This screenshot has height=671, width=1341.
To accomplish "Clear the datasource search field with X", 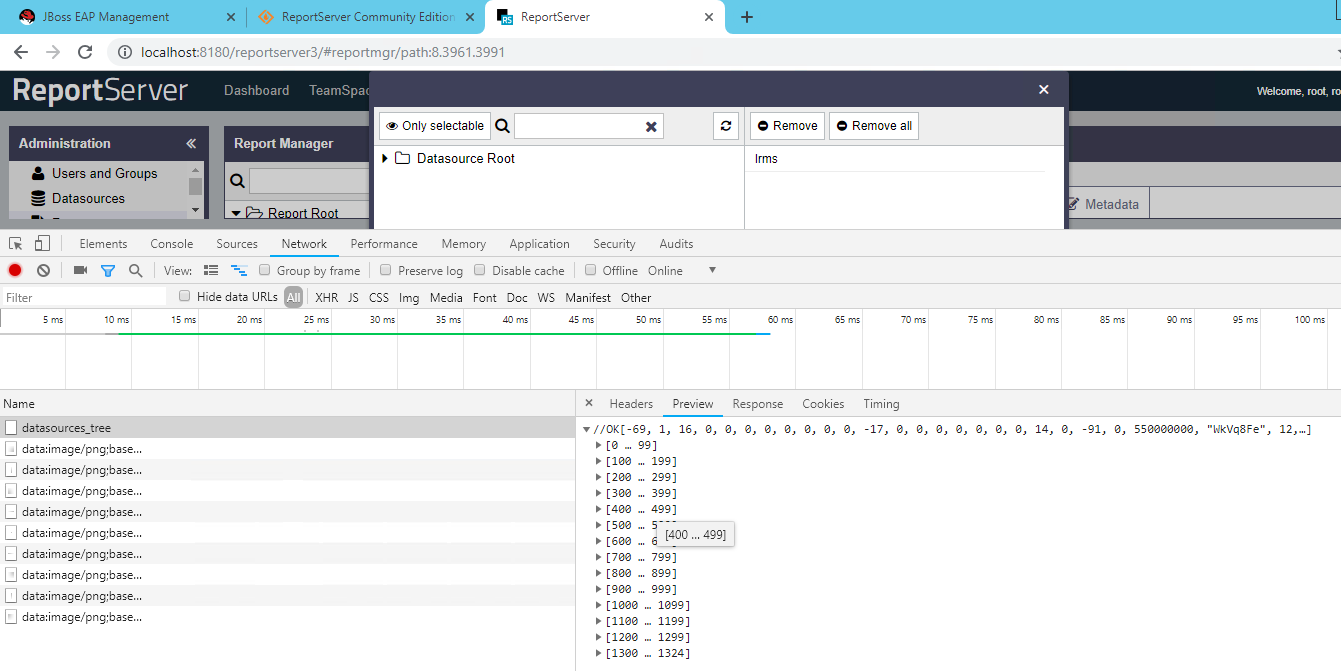I will tap(651, 127).
